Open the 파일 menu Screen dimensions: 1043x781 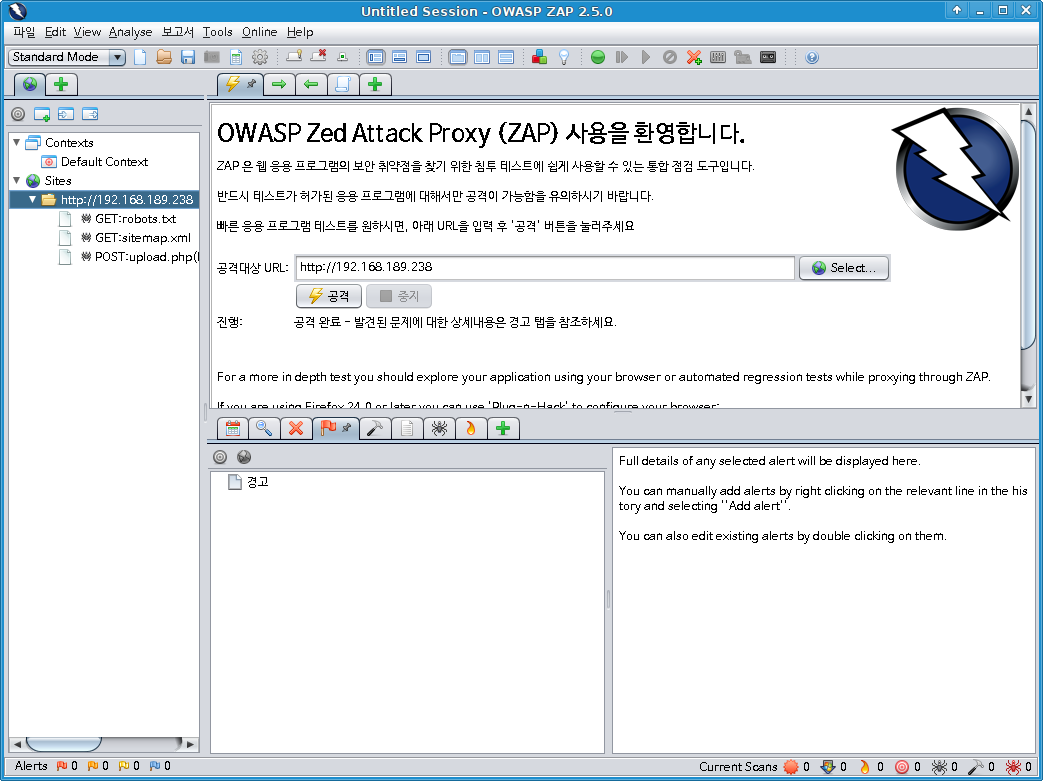coord(24,32)
